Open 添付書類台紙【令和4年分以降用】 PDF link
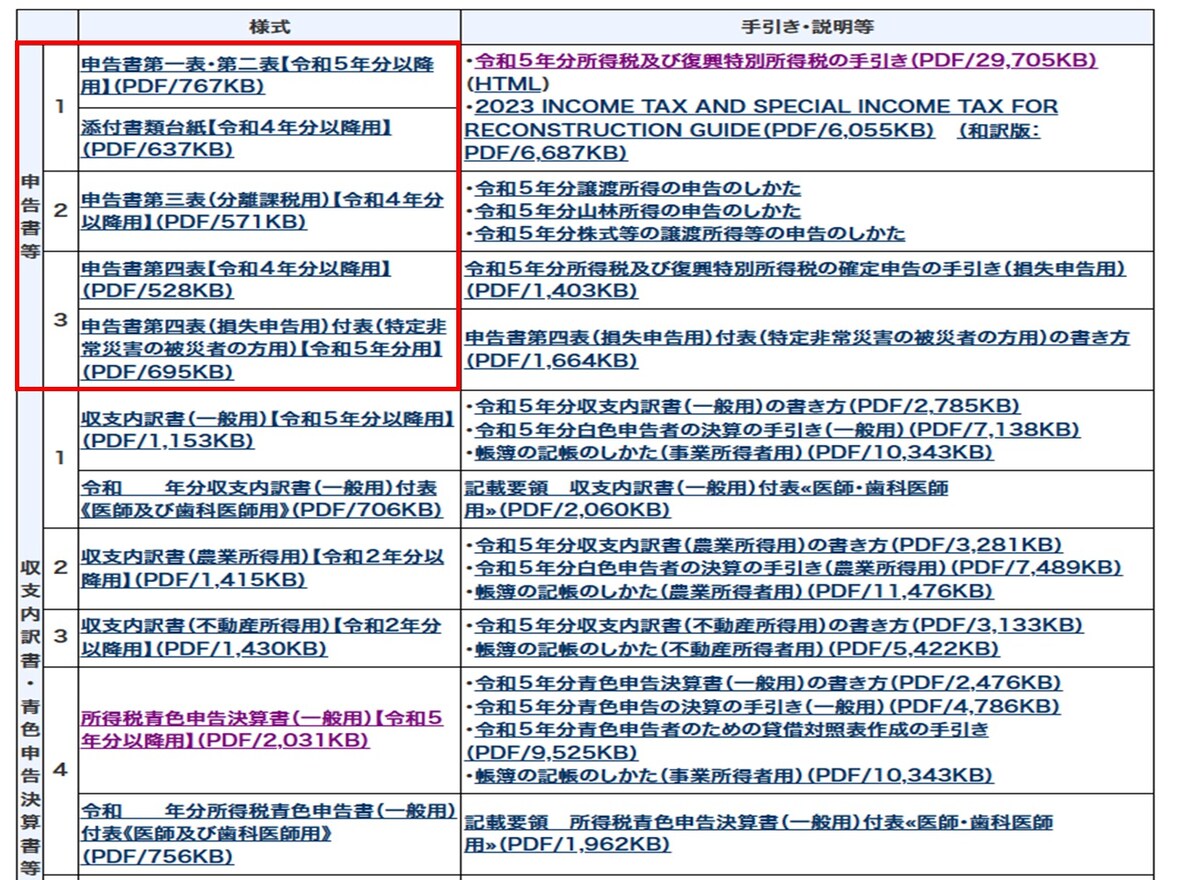The height and width of the screenshot is (880, 1200). coord(236,138)
